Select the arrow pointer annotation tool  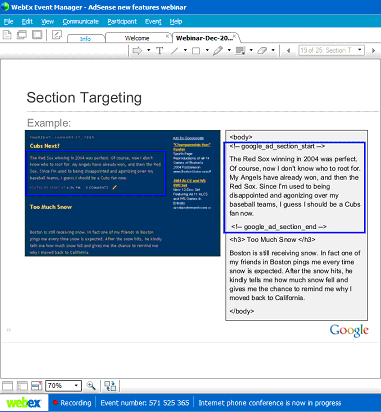[137, 51]
